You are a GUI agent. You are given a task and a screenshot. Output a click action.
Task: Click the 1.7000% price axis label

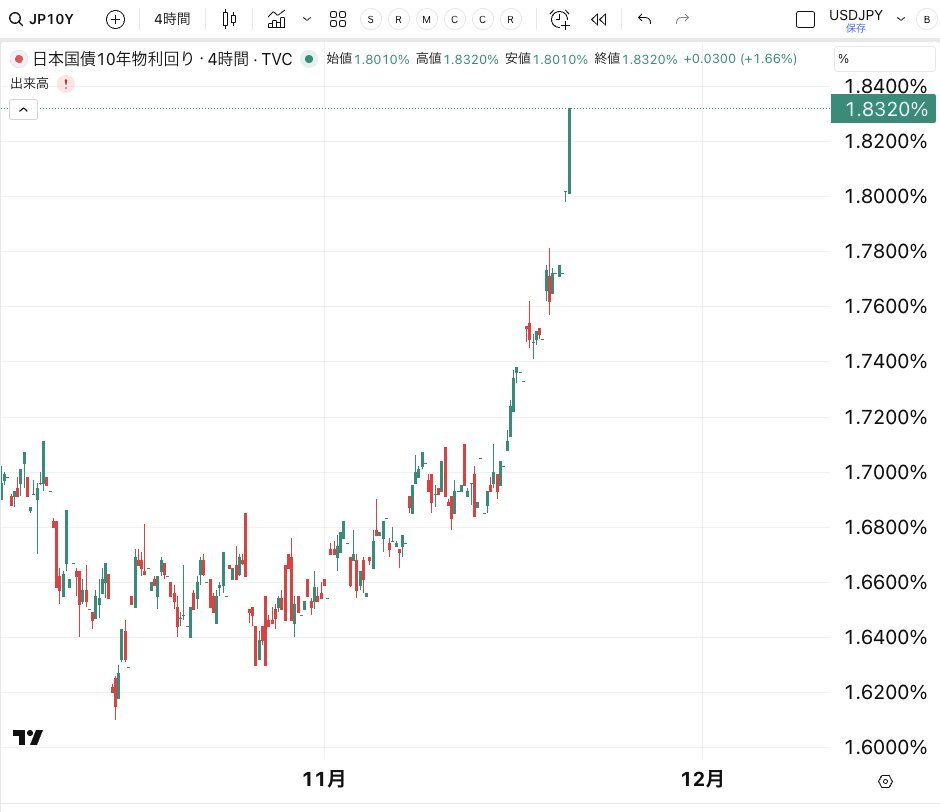coord(885,472)
